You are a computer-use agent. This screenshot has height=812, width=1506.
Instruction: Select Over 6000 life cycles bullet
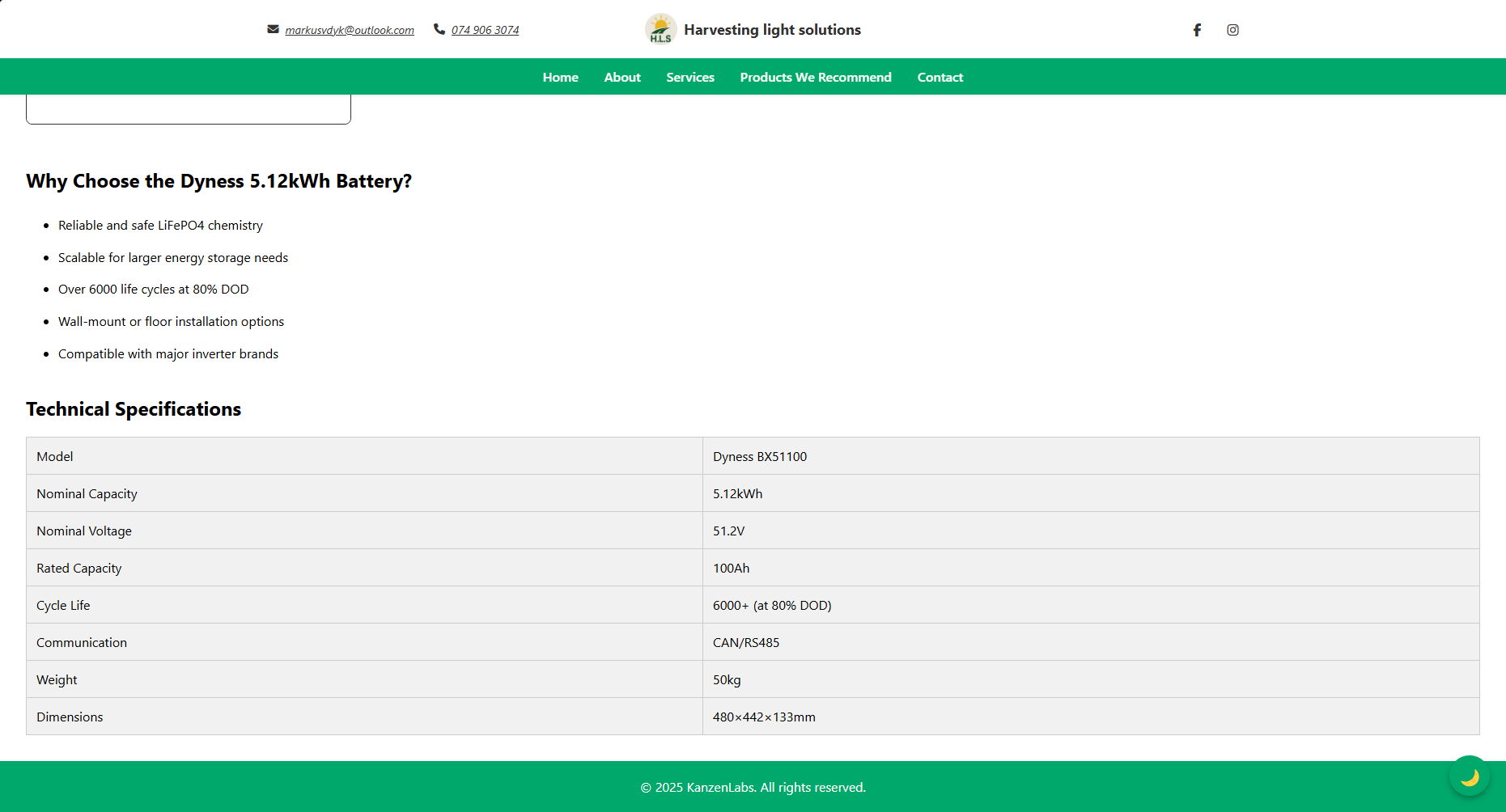(154, 289)
